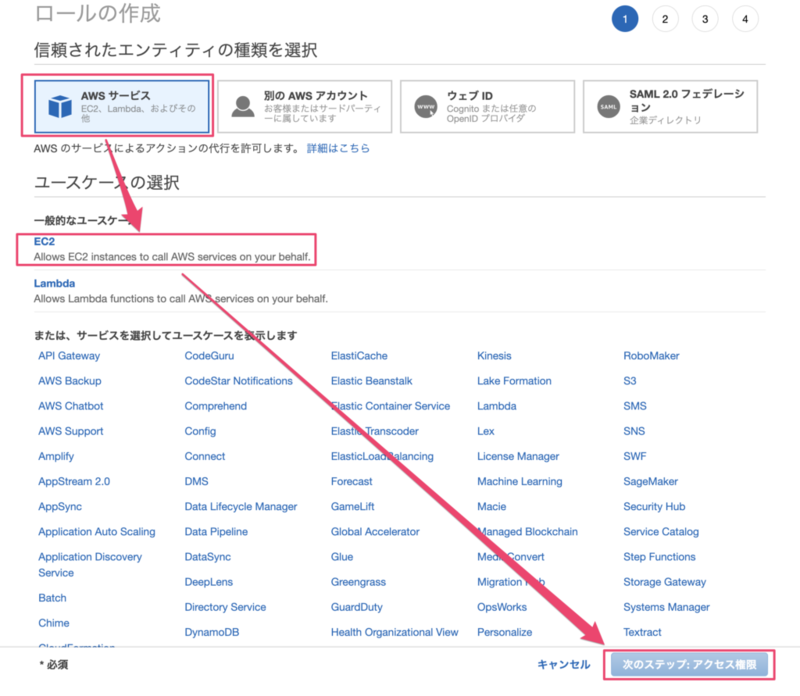The image size is (800, 696).
Task: Select the Data Pipeline service
Action: 216,532
